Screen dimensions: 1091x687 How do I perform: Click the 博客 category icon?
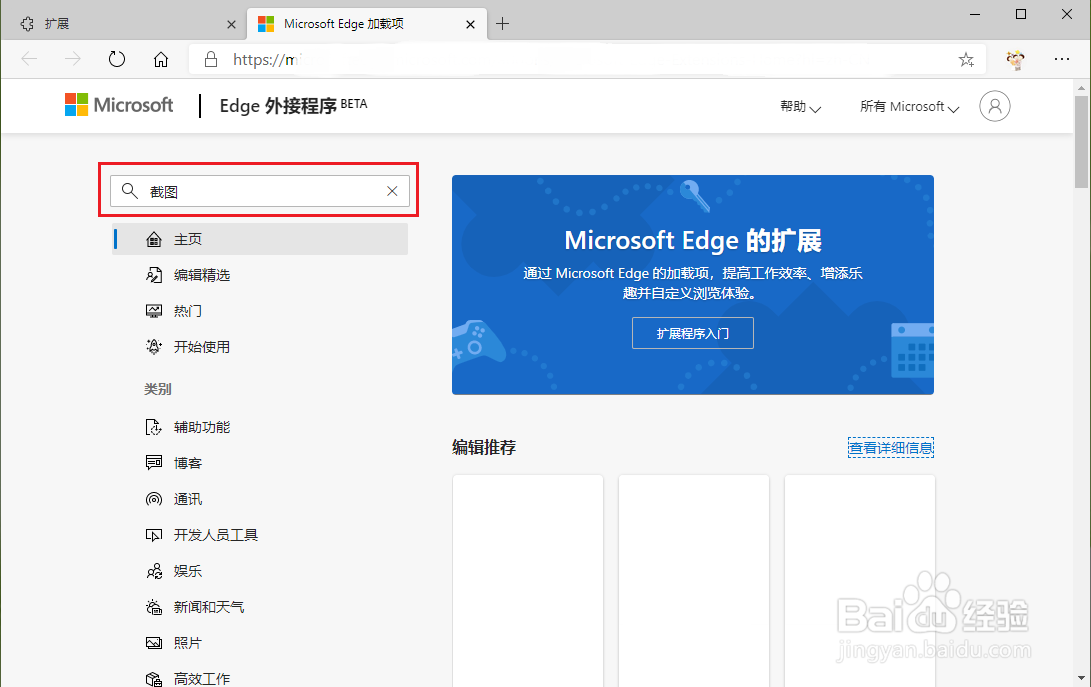[x=154, y=463]
